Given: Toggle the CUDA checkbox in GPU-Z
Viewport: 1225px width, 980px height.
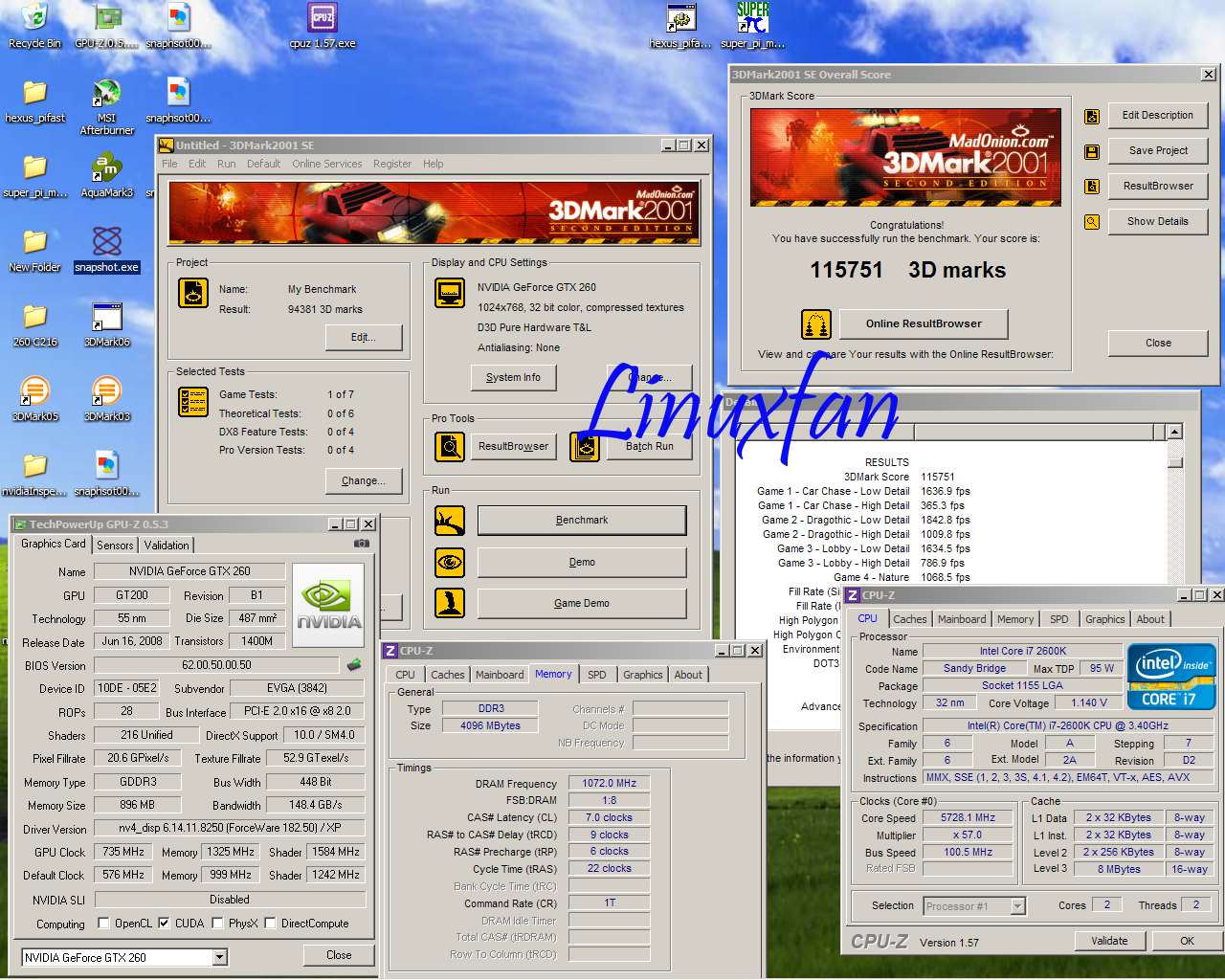Looking at the screenshot, I should [164, 924].
